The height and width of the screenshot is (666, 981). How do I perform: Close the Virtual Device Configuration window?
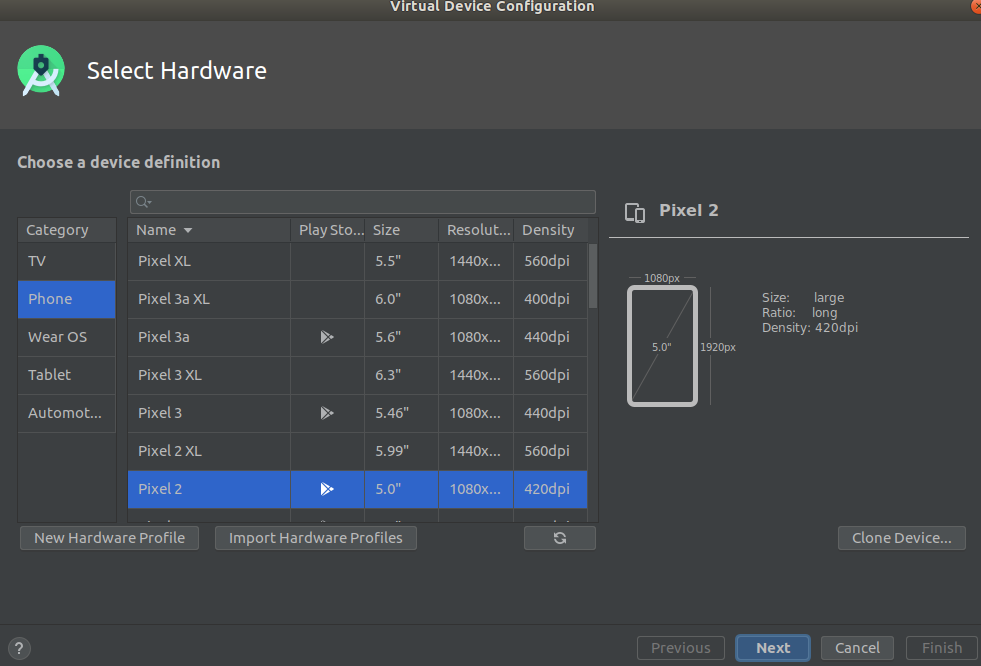click(975, 6)
